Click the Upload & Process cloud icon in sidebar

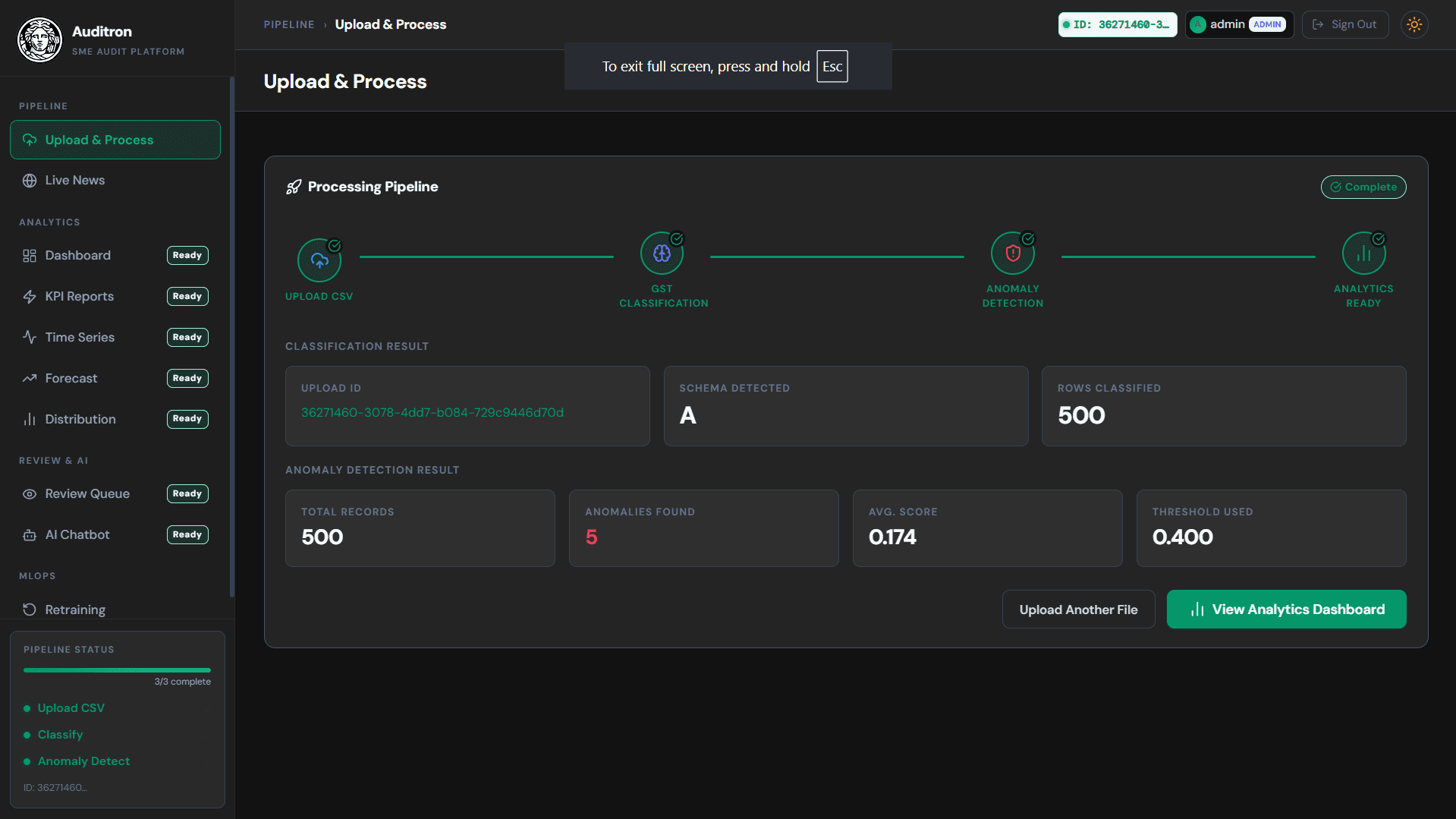[x=30, y=140]
